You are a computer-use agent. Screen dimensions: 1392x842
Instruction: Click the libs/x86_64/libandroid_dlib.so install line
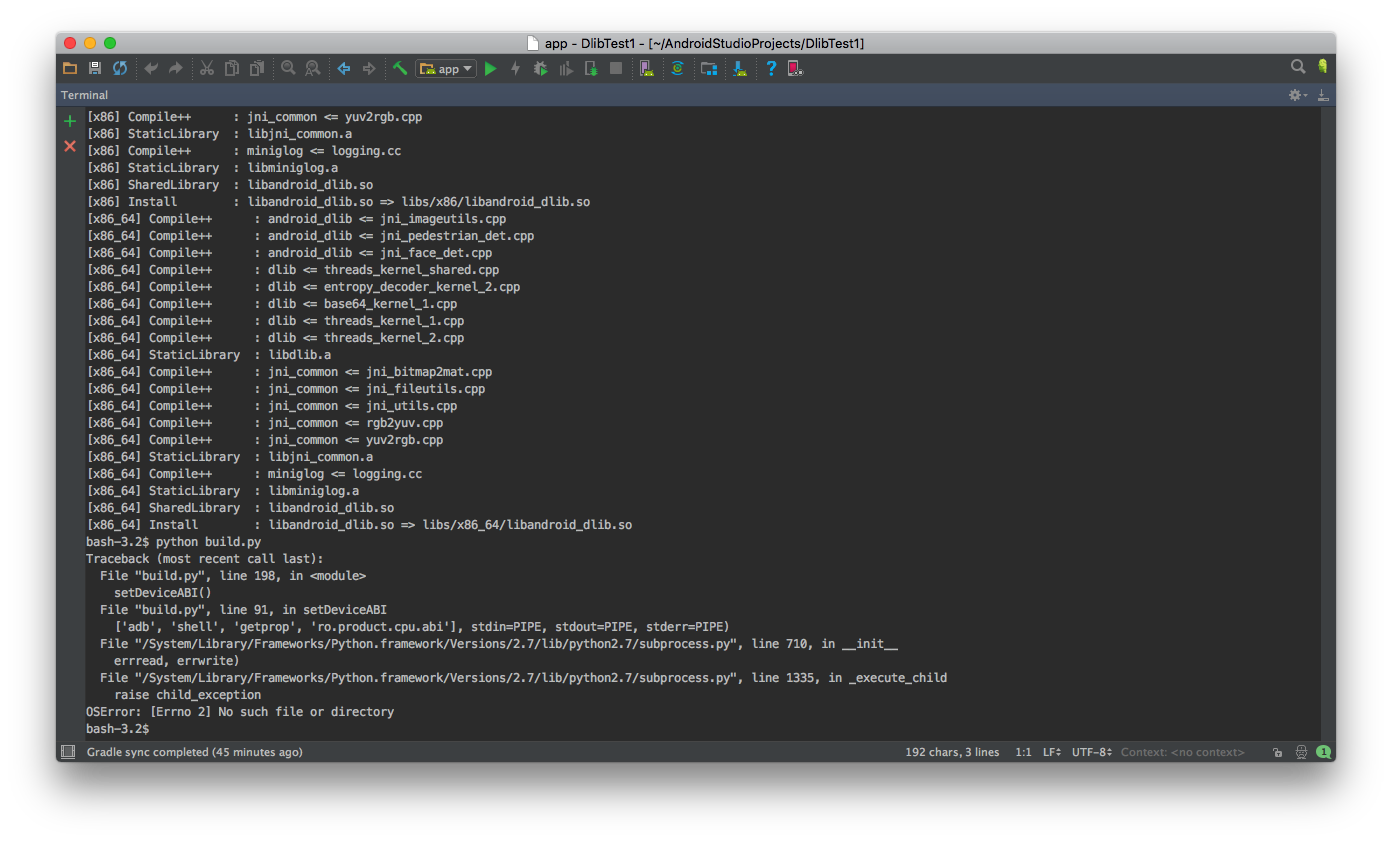pos(359,525)
